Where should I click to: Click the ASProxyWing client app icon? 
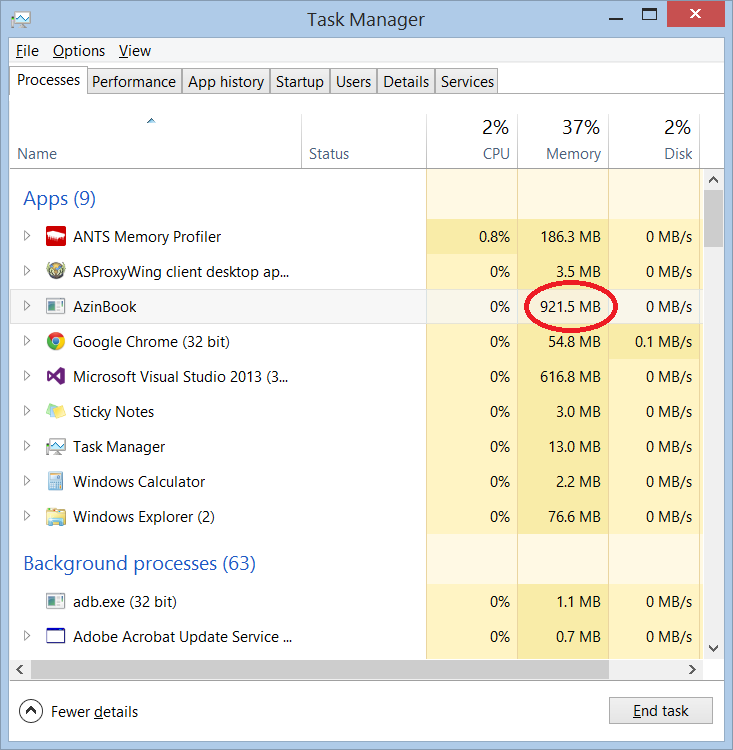[56, 271]
